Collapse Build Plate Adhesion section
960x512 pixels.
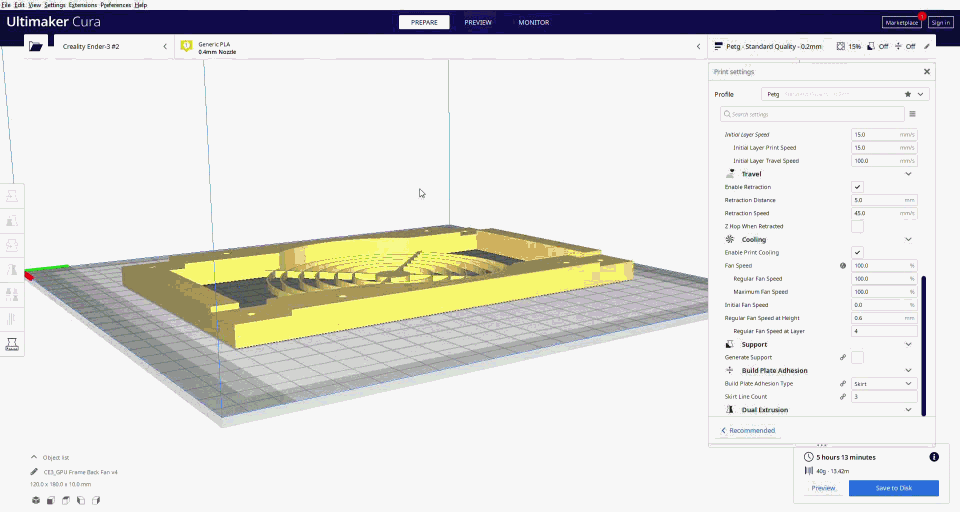point(908,371)
